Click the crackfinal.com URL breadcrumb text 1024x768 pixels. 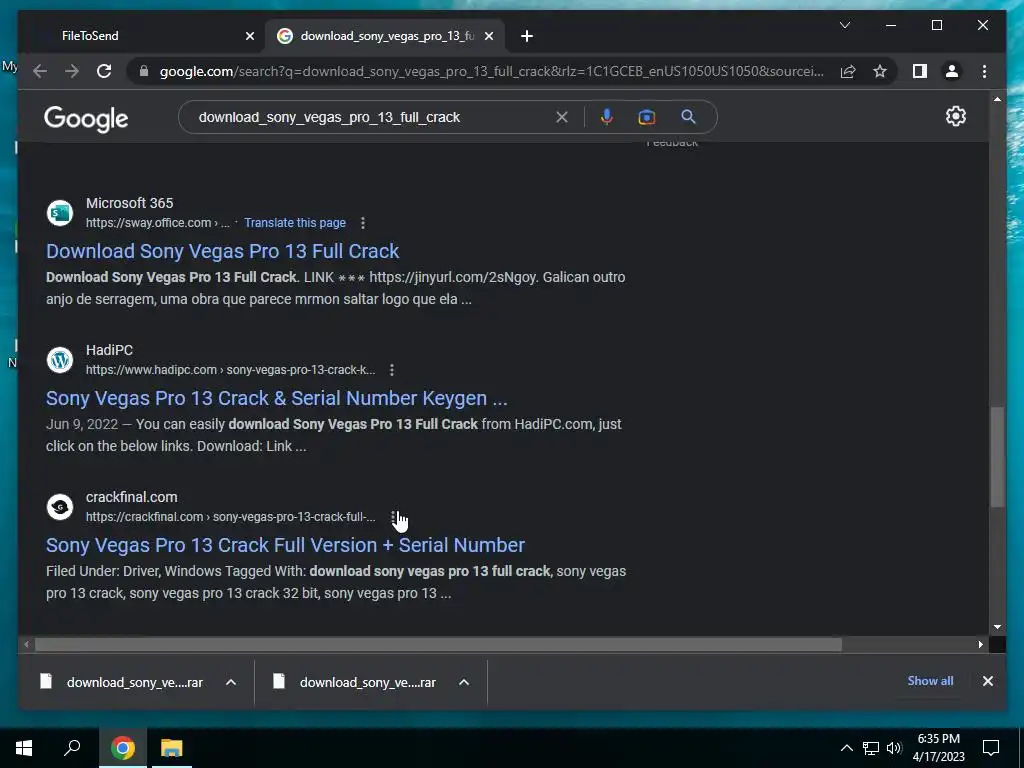(x=231, y=517)
